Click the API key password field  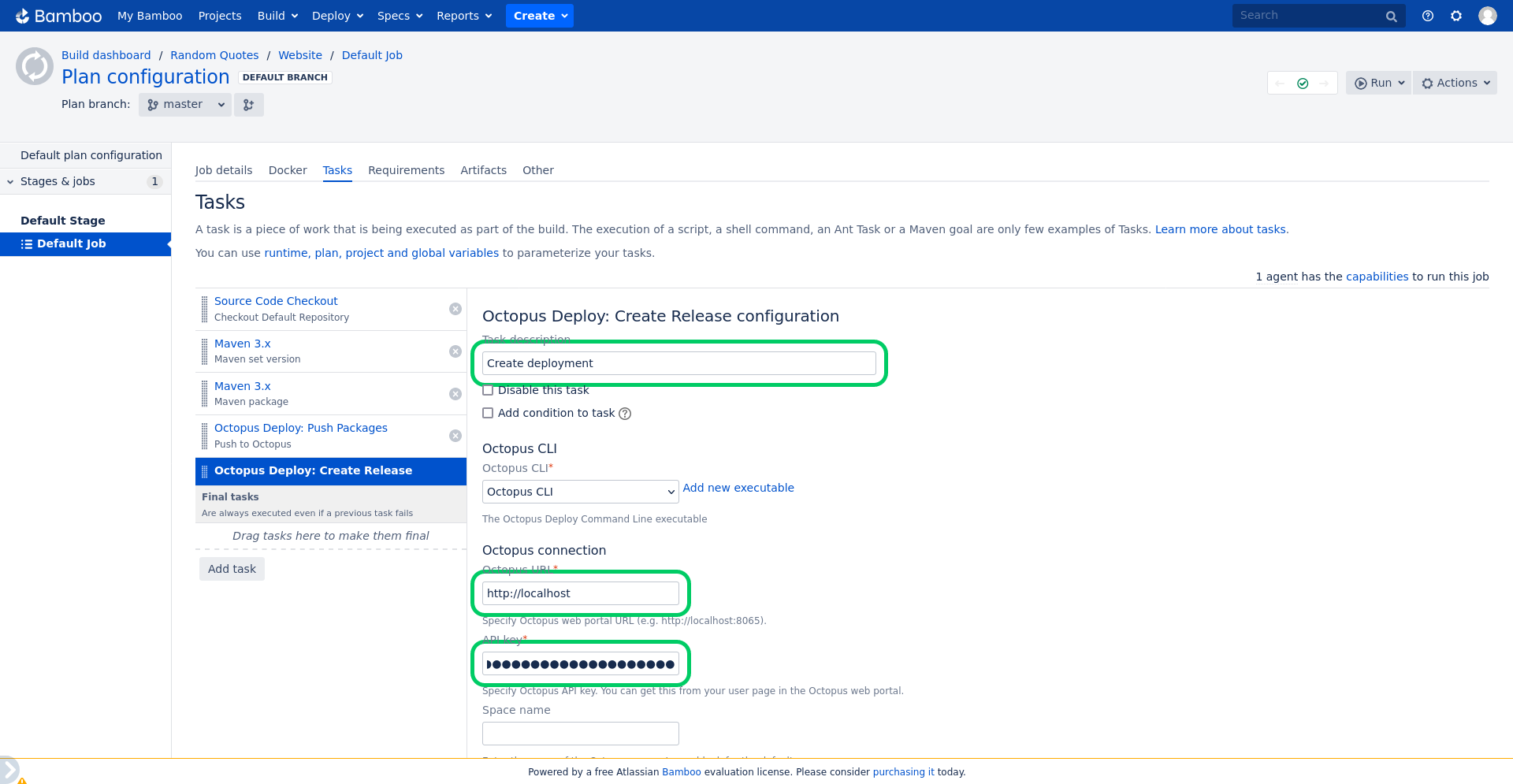click(581, 663)
